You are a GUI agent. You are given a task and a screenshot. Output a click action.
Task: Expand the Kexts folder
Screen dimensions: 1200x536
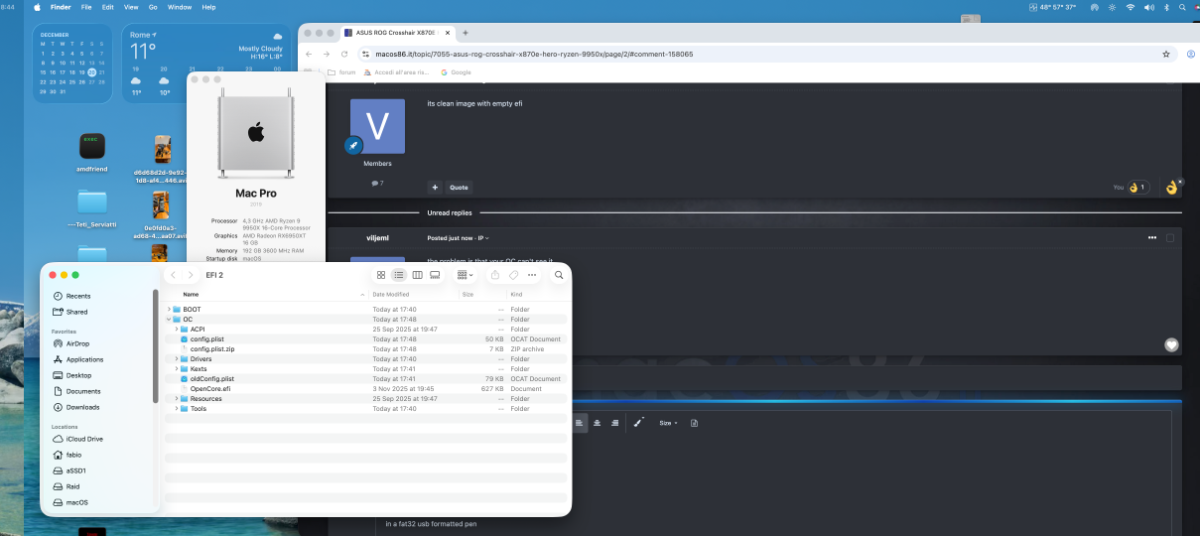pos(176,369)
